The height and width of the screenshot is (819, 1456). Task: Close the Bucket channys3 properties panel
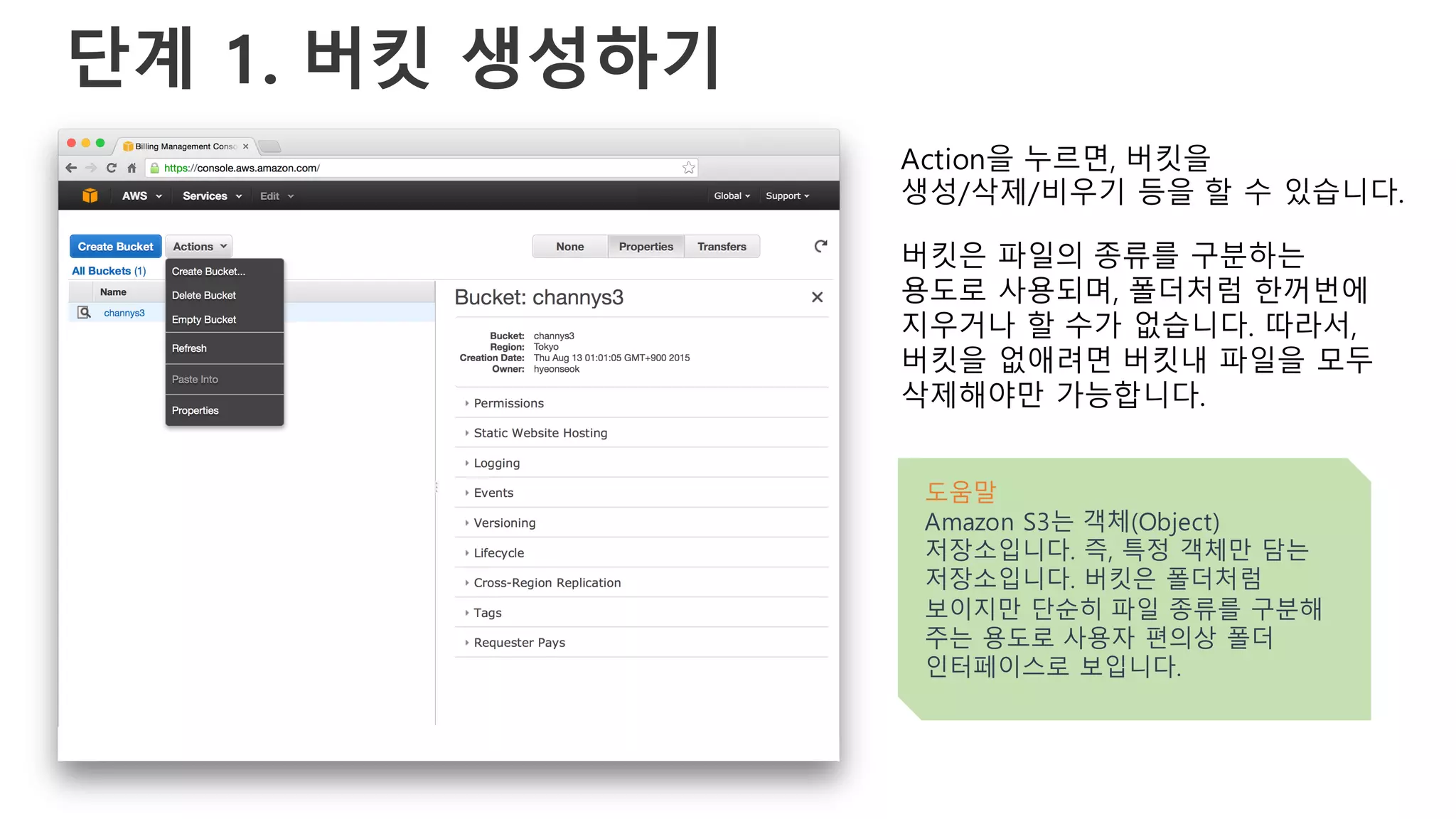817,297
